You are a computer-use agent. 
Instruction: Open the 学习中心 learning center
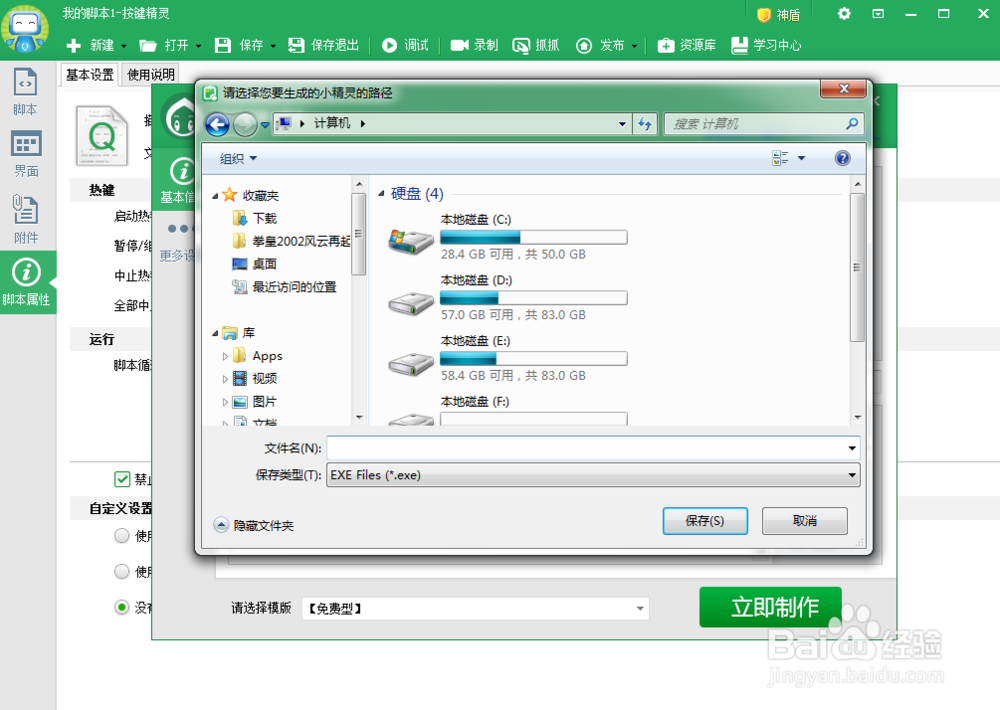click(x=766, y=45)
